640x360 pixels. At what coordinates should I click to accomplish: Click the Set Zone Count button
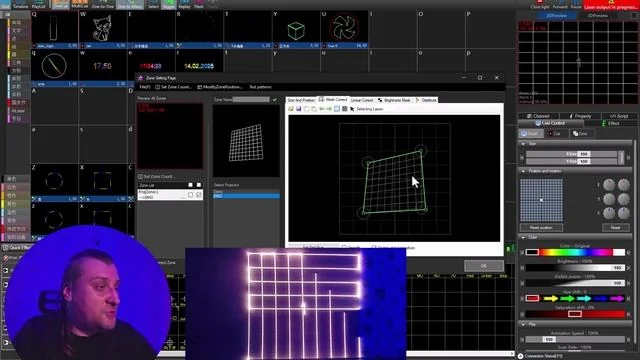tap(157, 177)
